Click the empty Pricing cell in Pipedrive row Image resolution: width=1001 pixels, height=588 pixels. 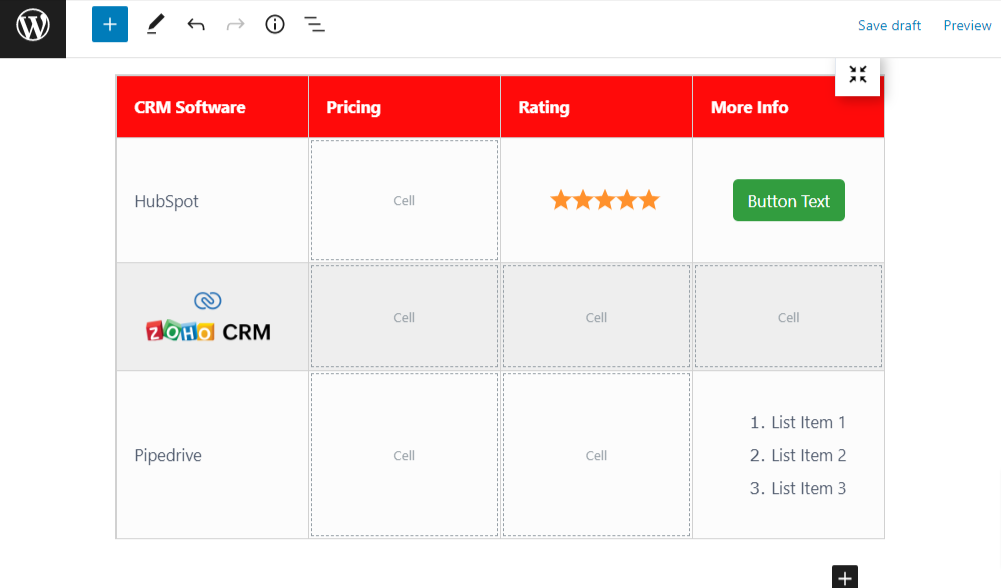click(404, 455)
